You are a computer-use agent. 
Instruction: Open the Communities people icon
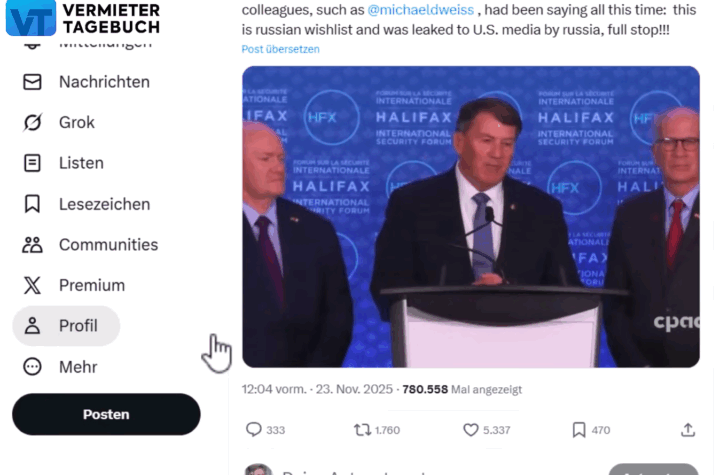click(x=32, y=245)
